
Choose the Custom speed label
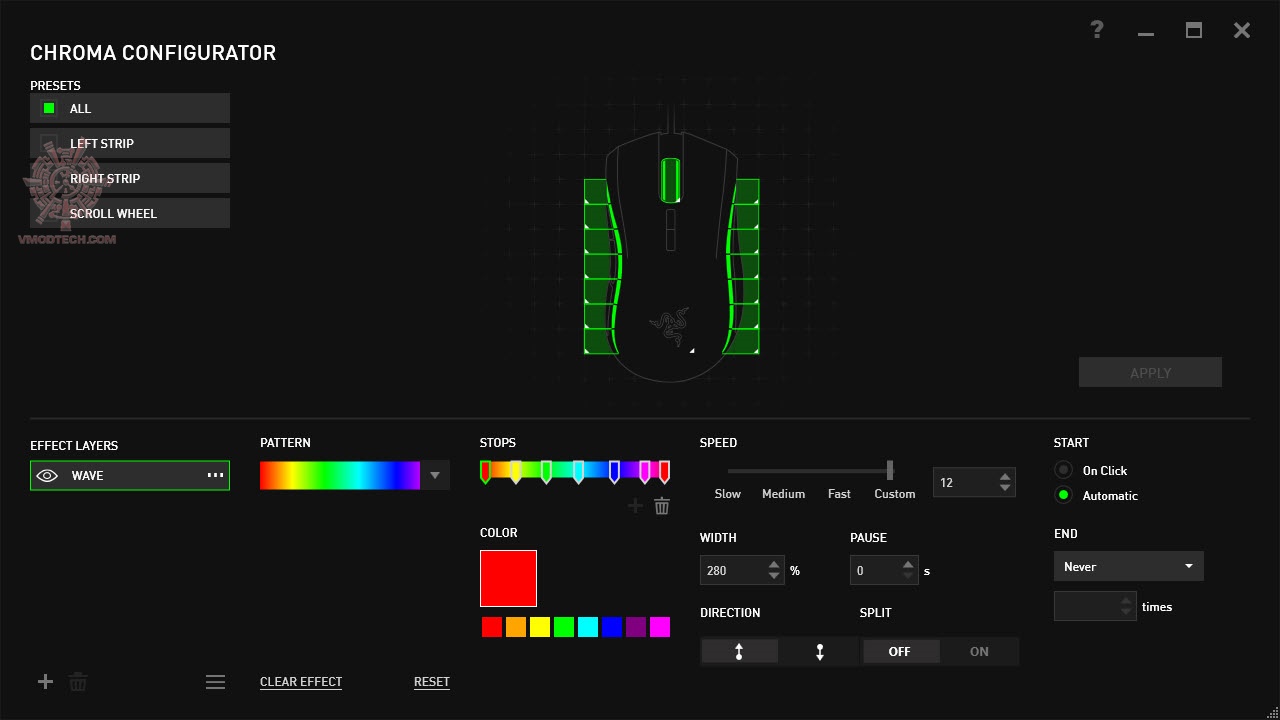(x=895, y=494)
